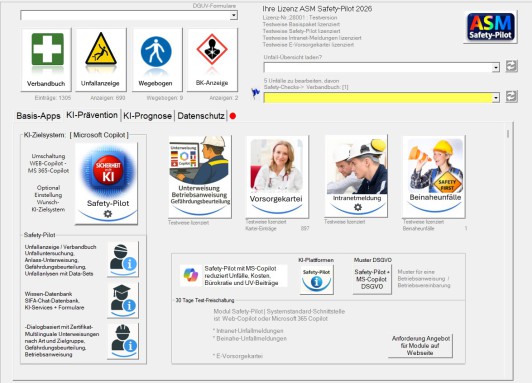Click the 'Umschaltung WEB-Copilot - MS 365-Copilot' text
The width and height of the screenshot is (532, 383).
point(49,163)
